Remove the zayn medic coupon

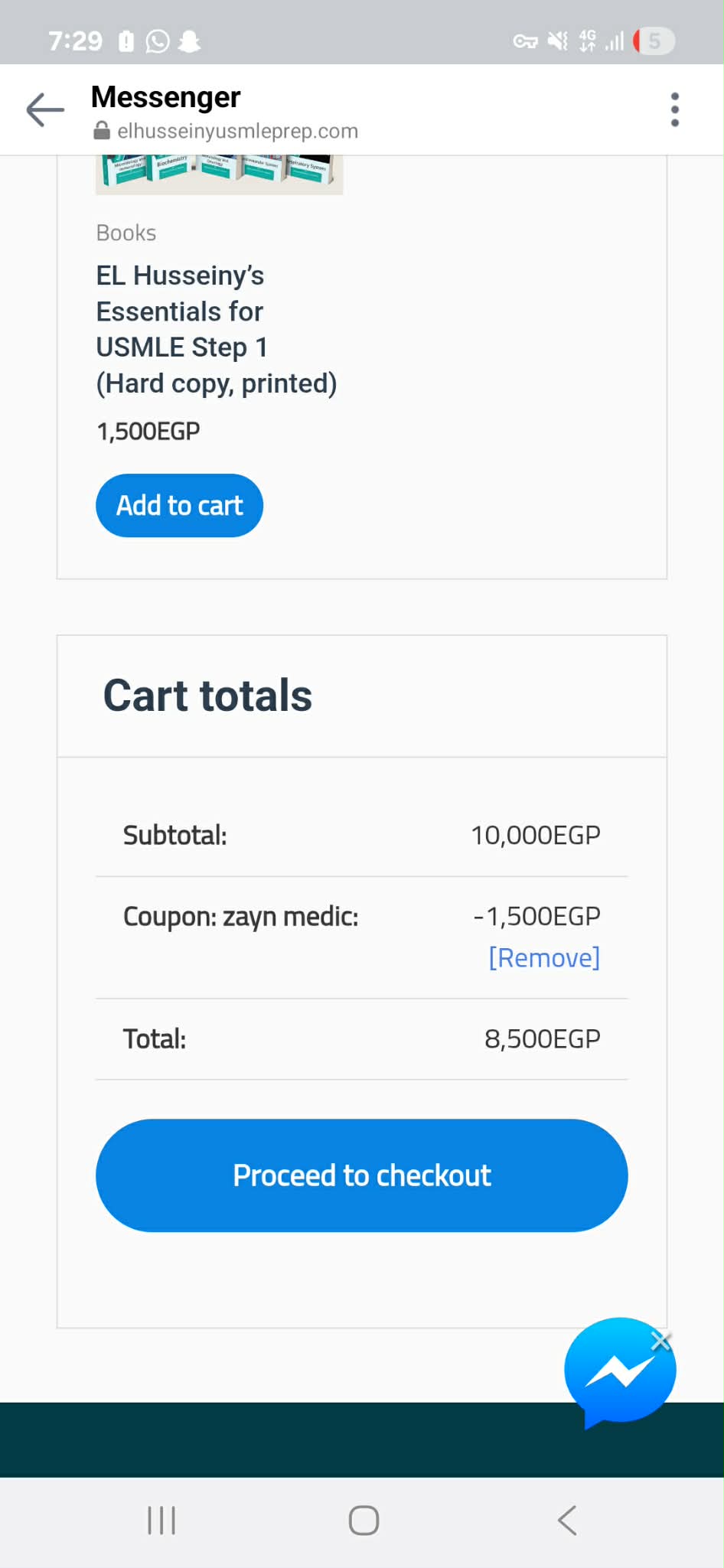[x=544, y=958]
